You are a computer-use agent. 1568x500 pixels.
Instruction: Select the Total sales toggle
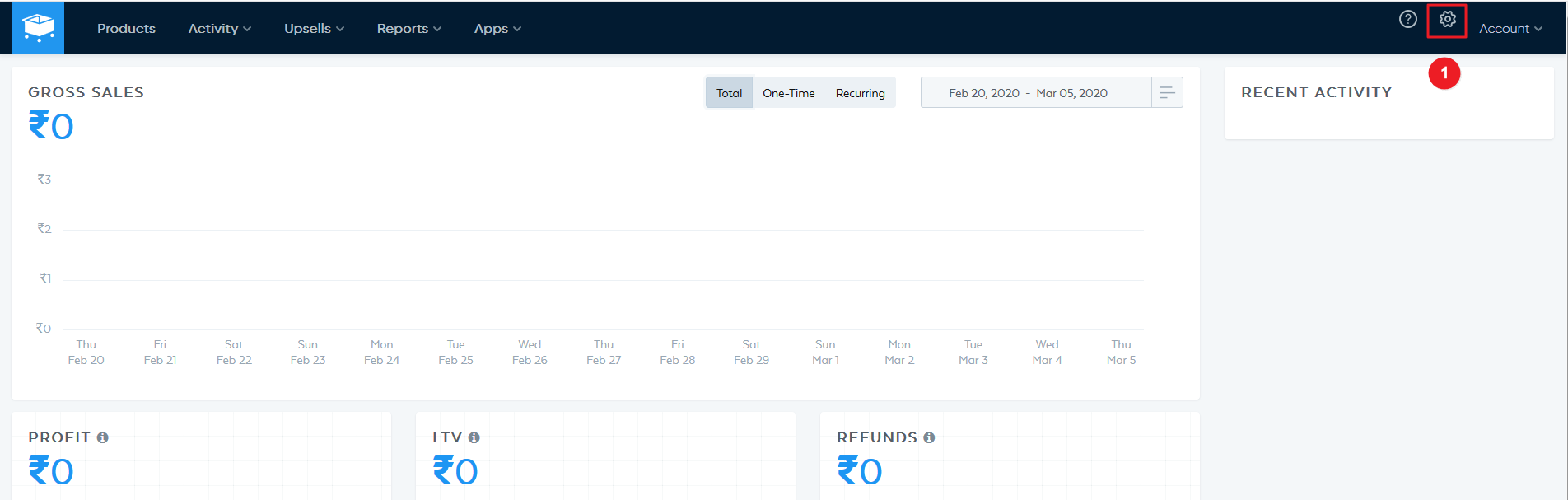(729, 93)
